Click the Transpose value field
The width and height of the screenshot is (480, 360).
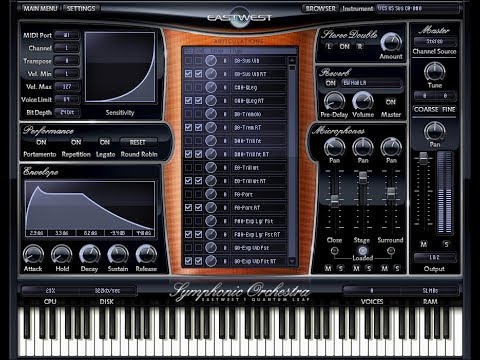click(67, 61)
